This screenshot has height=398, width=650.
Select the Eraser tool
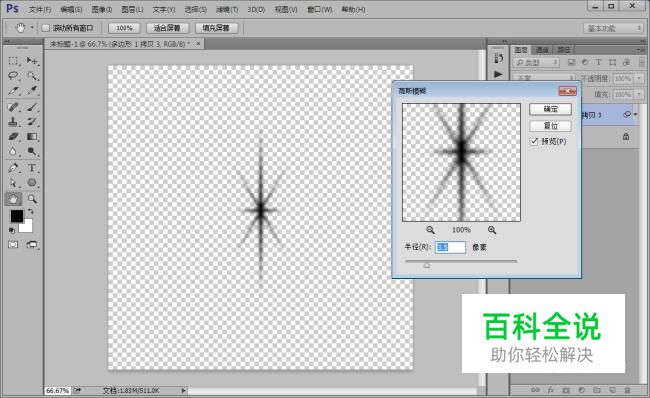tap(13, 136)
